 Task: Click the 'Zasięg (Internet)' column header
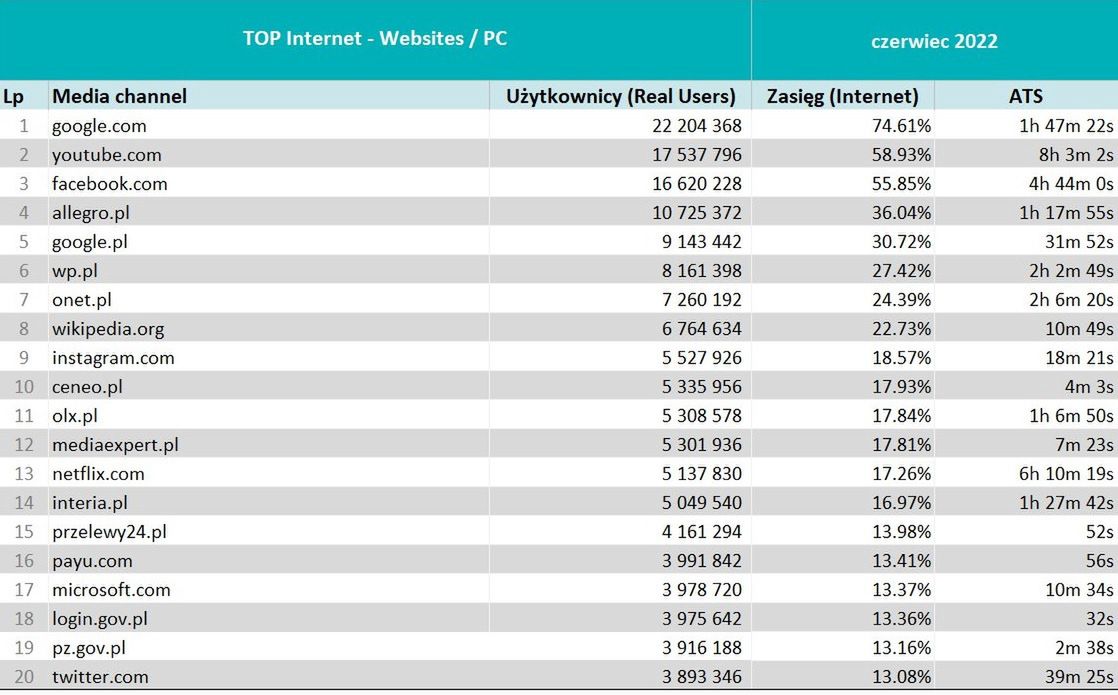842,96
